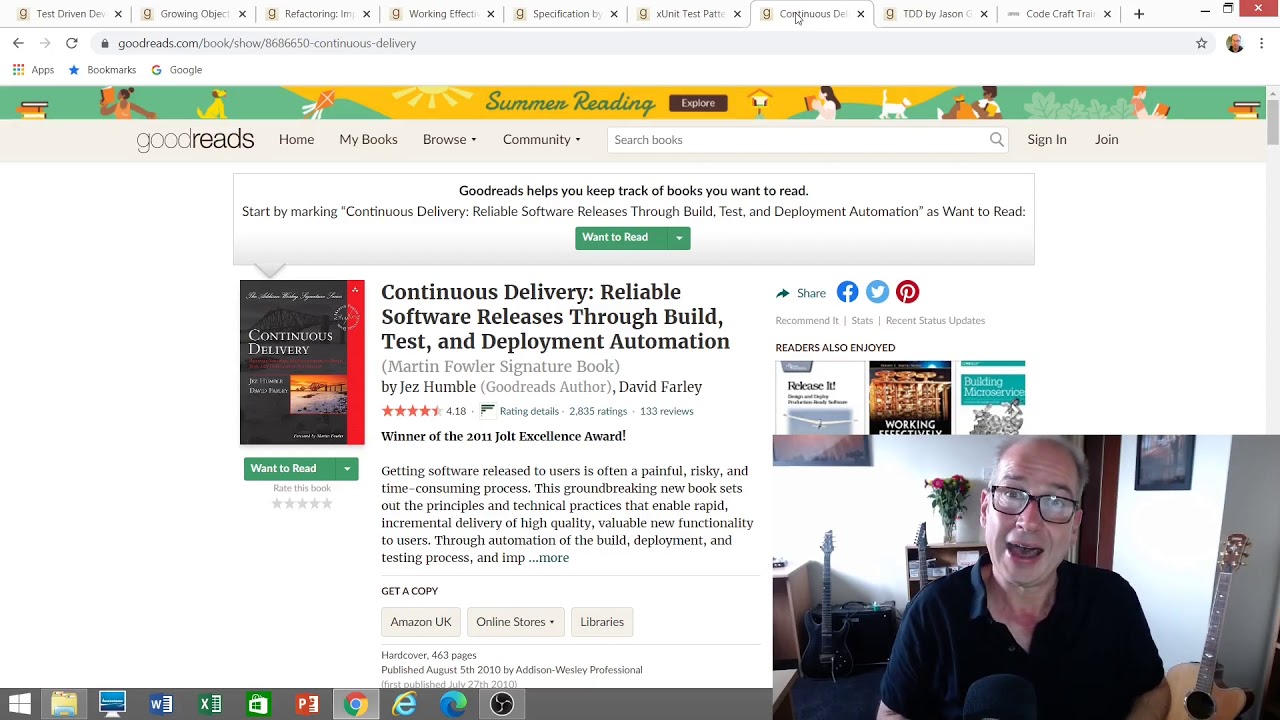1280x720 pixels.
Task: Go to Home in navigation
Action: (x=296, y=140)
